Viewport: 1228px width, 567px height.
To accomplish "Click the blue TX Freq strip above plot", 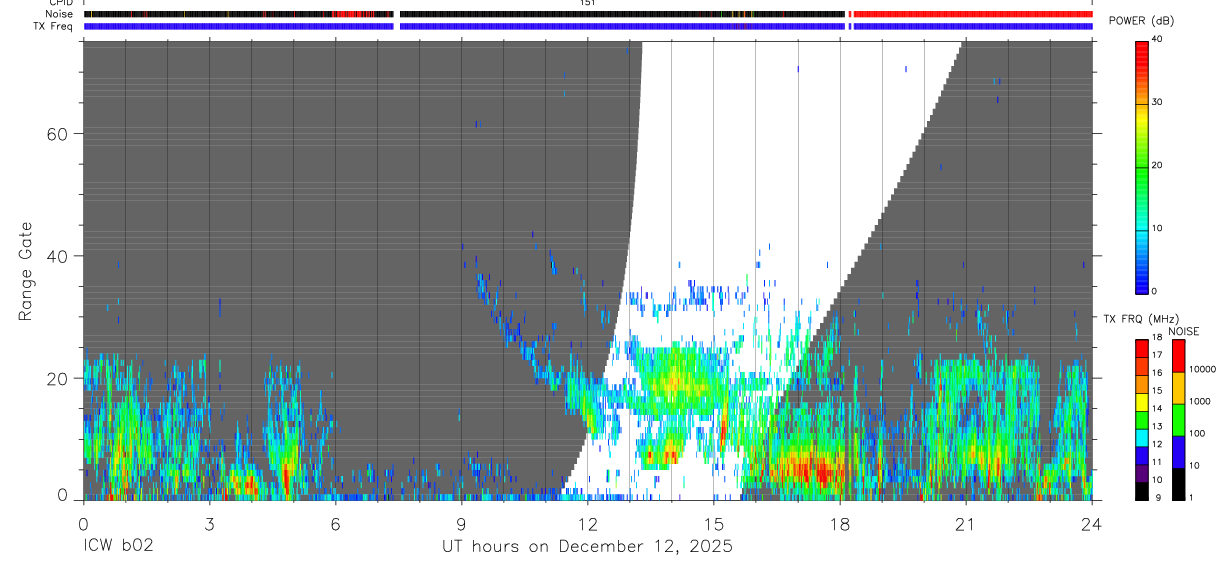I will (588, 26).
